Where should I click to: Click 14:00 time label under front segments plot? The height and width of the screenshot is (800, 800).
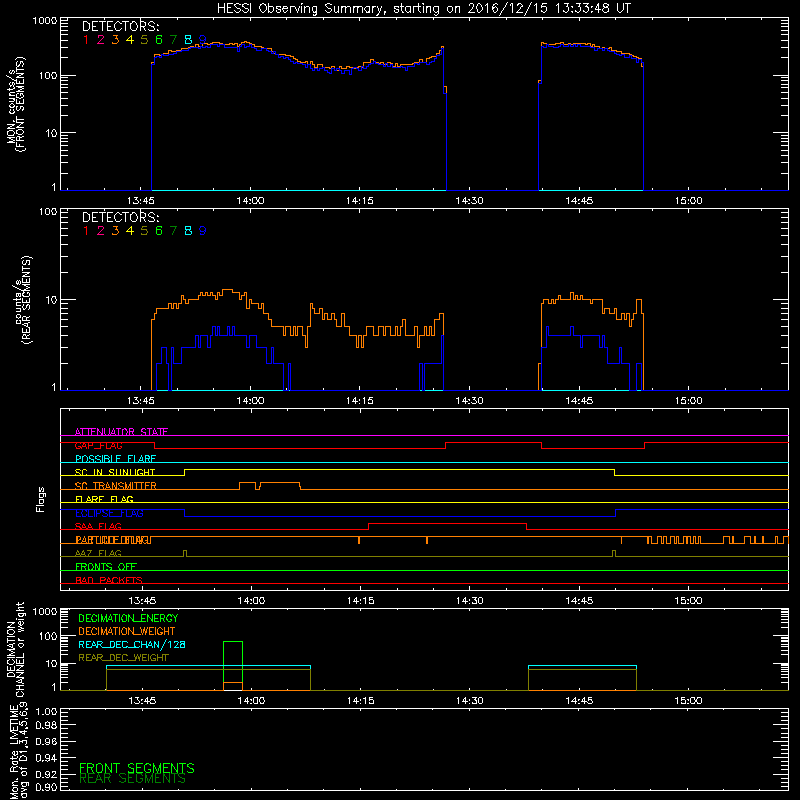(251, 201)
